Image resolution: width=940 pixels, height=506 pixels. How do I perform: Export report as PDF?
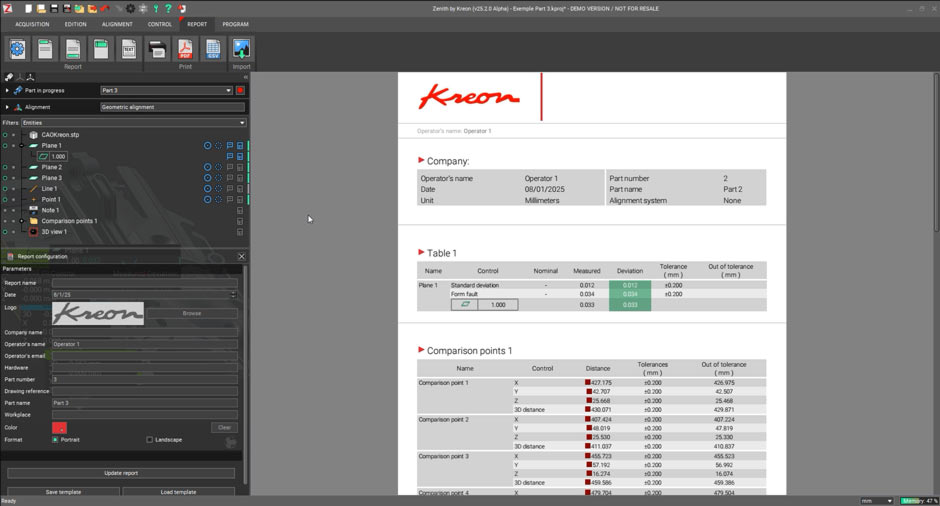[x=185, y=48]
